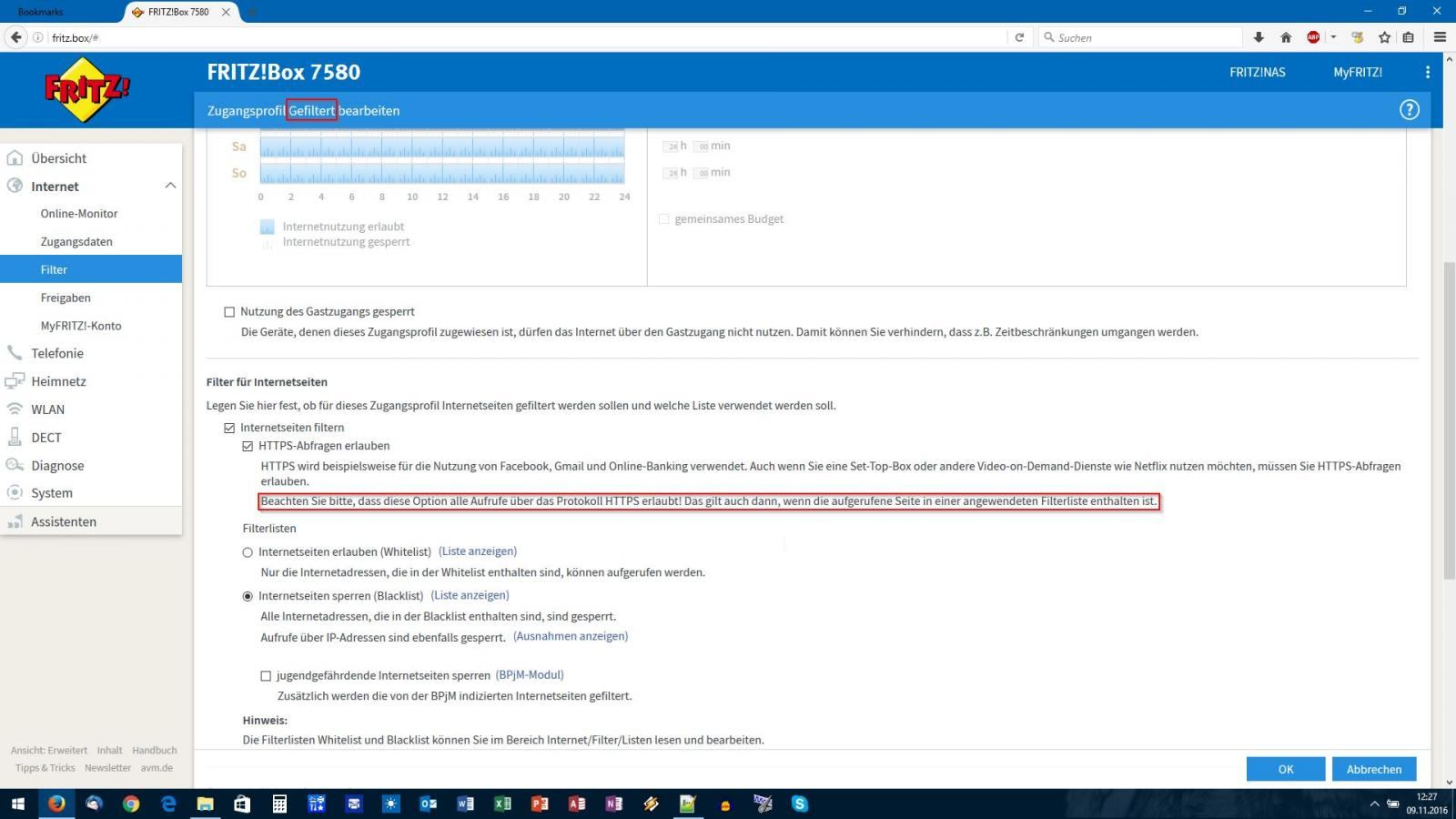Screen dimensions: 1456x819
Task: Toggle the 'gemeinsames Budget' checkbox
Action: [663, 219]
